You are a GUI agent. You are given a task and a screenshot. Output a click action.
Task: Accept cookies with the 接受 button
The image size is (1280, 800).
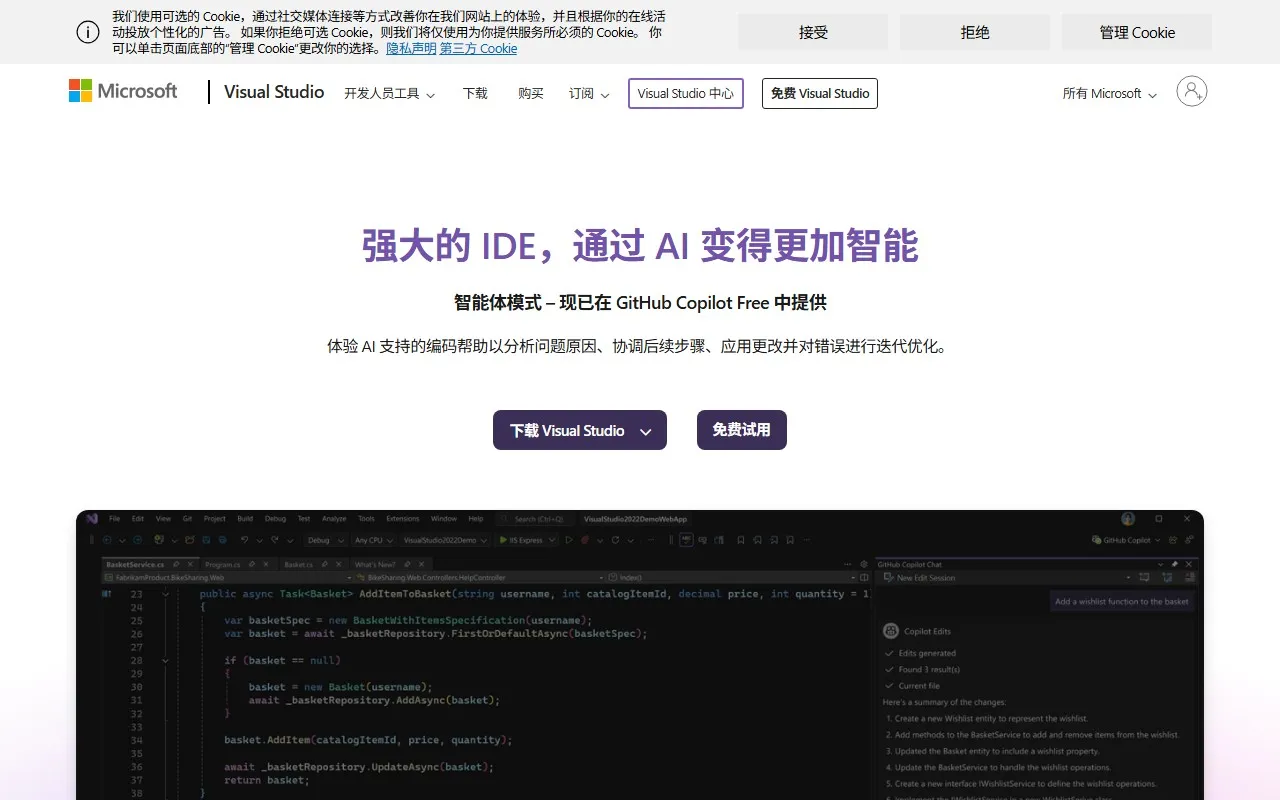[812, 32]
